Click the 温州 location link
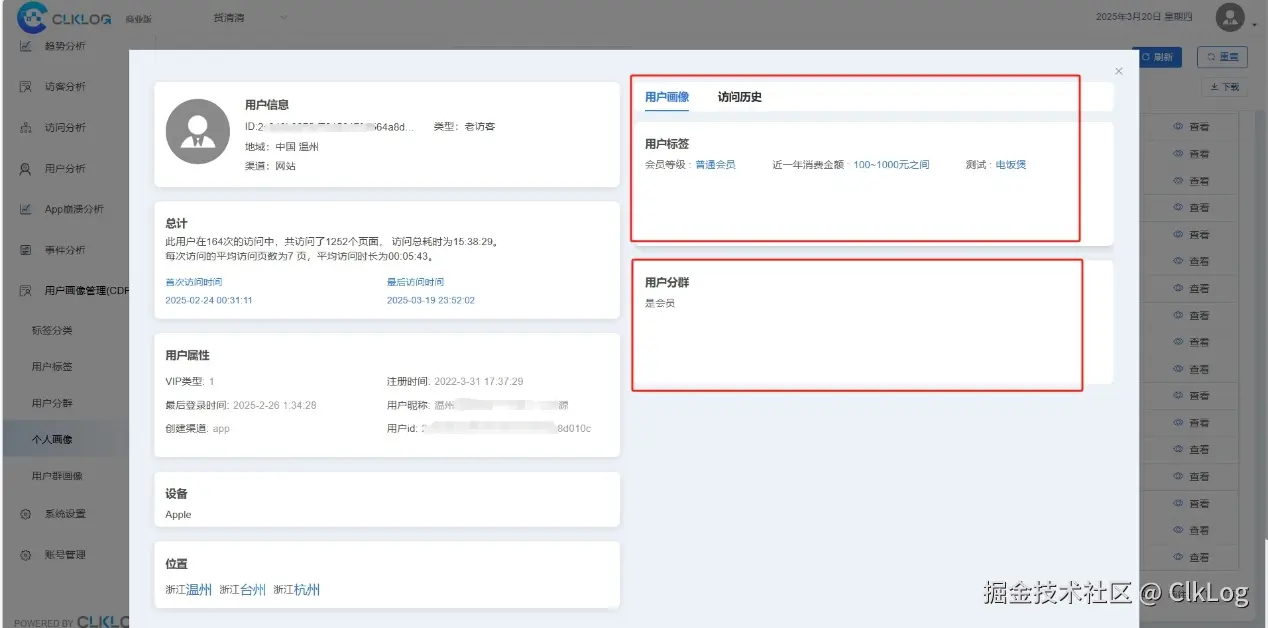The height and width of the screenshot is (628, 1268). pos(199,590)
